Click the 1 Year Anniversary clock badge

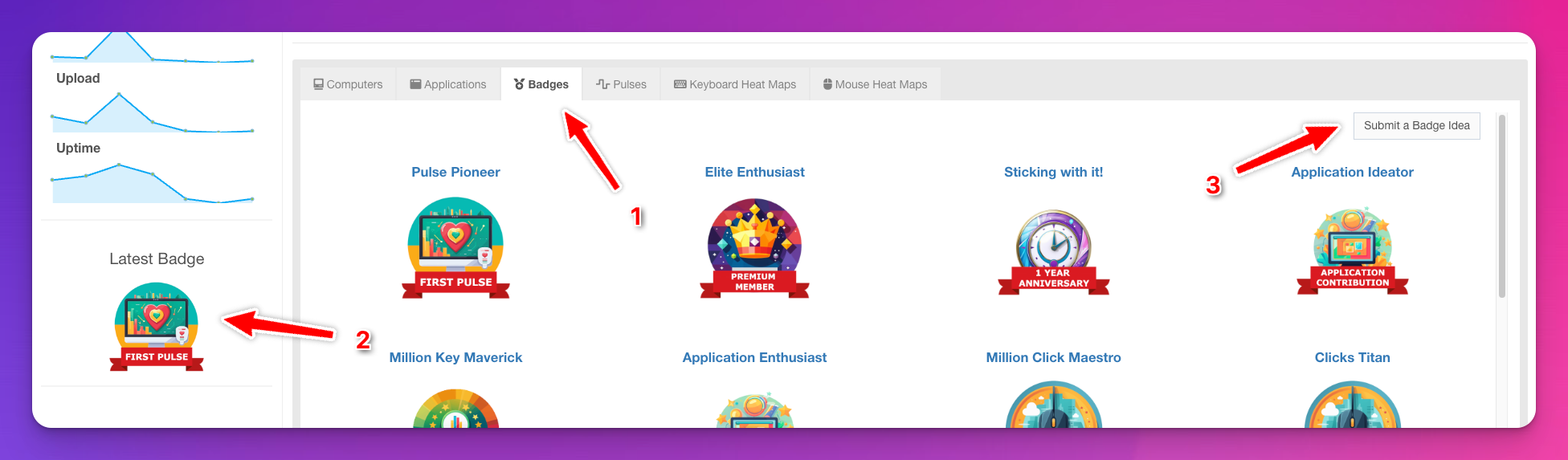point(1053,251)
